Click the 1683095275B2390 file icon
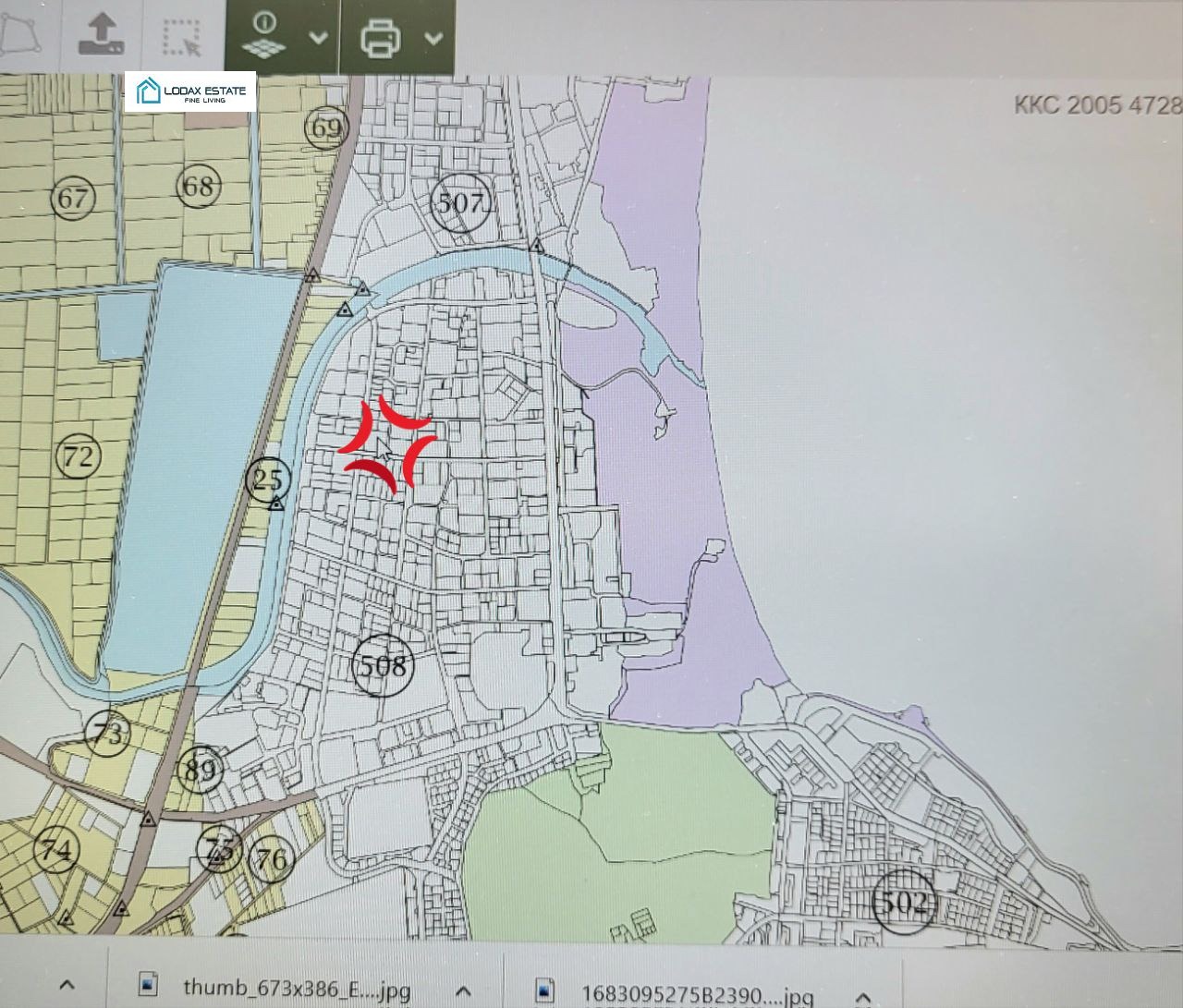Screen dimensions: 1183x1008 546,990
